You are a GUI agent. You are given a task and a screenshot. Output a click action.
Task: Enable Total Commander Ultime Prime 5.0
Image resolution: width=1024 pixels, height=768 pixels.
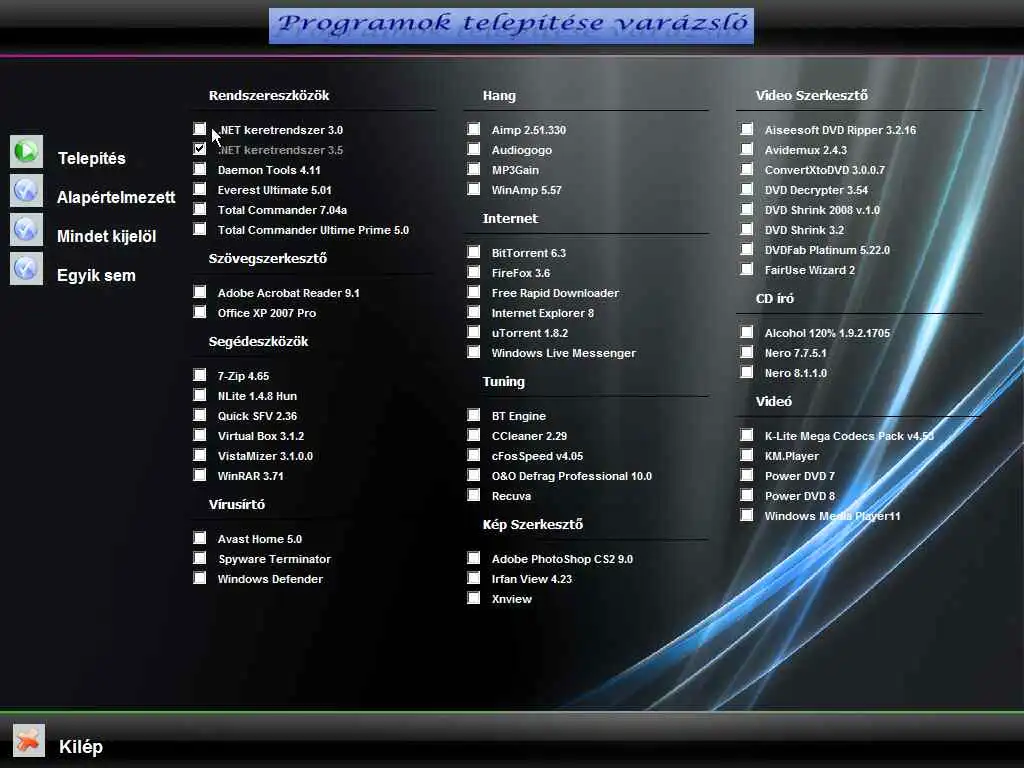point(200,229)
